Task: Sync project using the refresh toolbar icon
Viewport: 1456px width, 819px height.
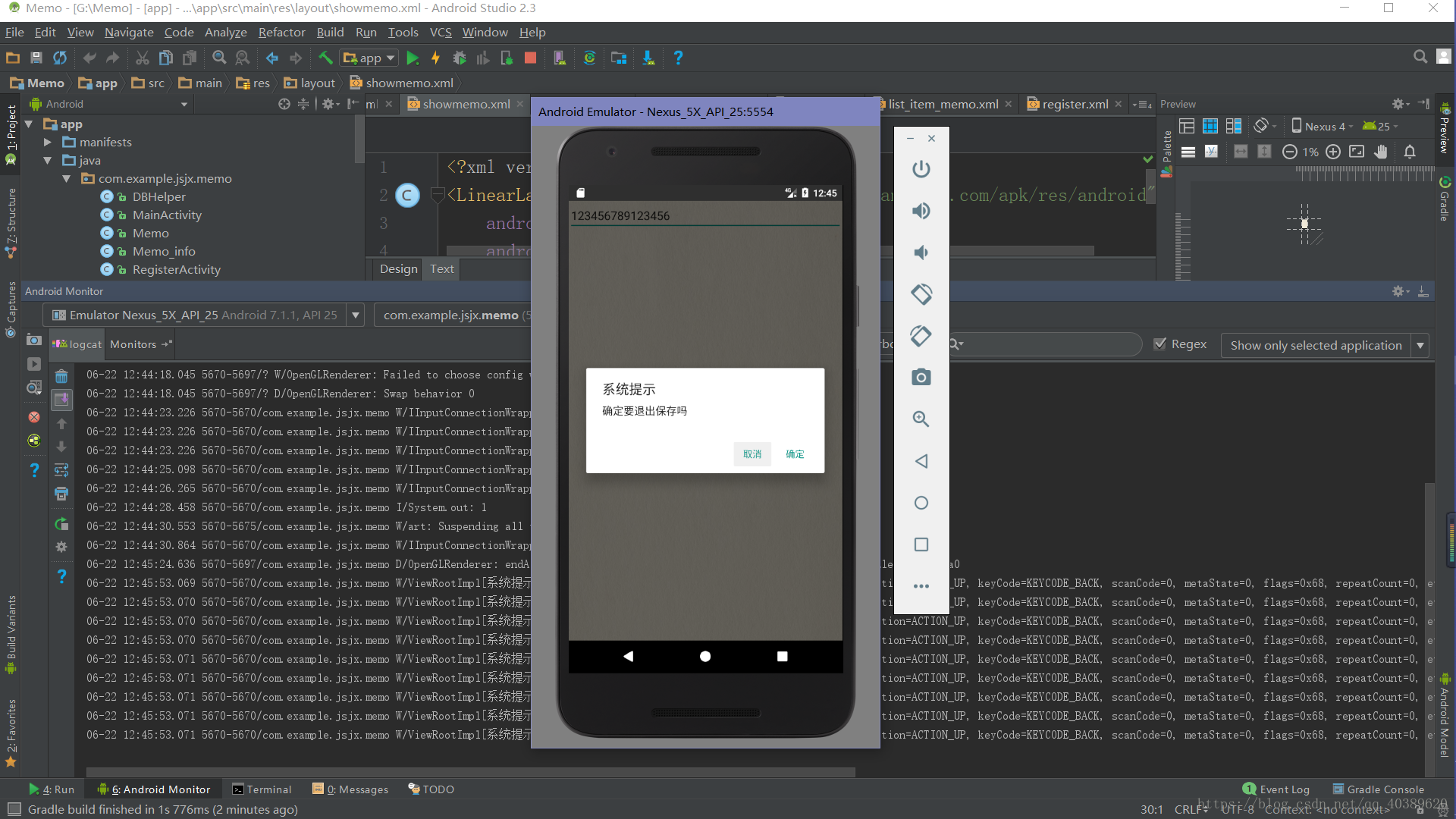Action: click(x=60, y=58)
